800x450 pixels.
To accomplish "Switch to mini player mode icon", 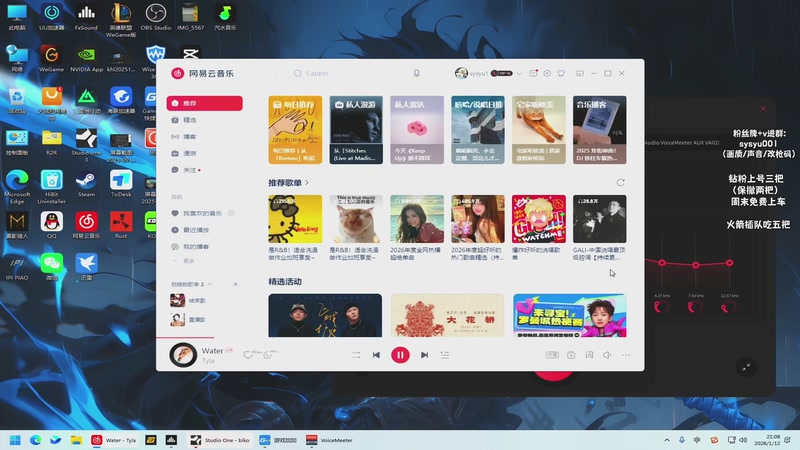I will point(580,73).
